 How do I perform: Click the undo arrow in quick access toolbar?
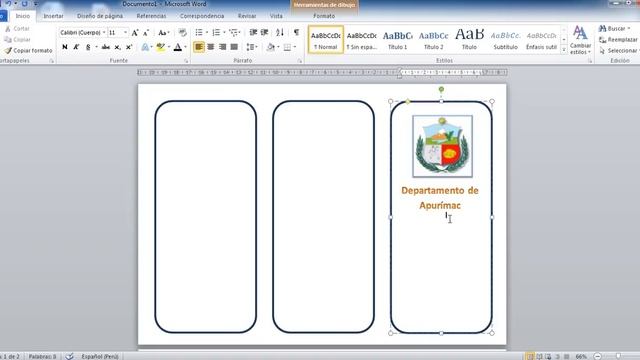tap(8, 4)
